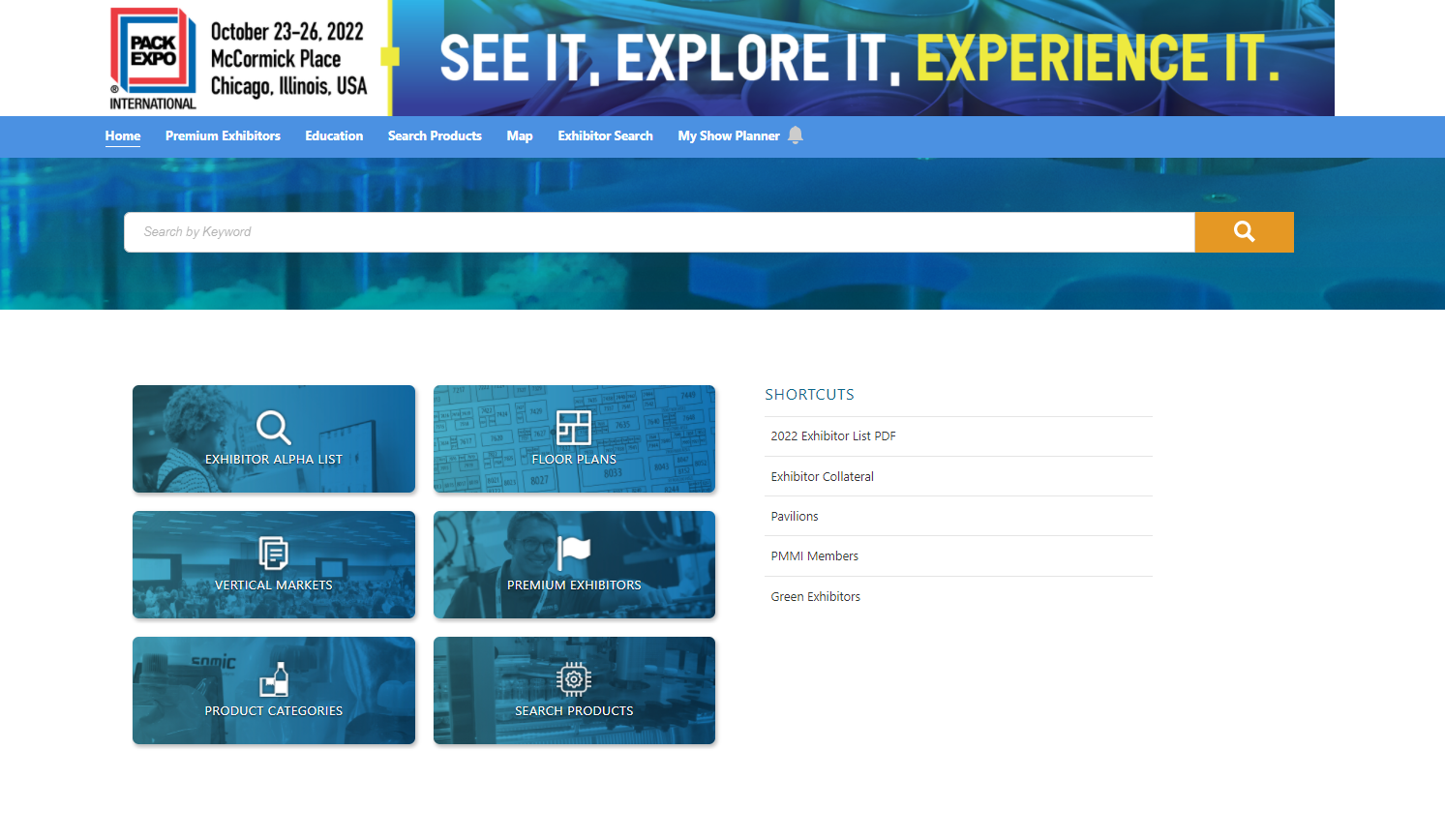Viewport: 1445px width, 840px height.
Task: Click the flag icon on Premium Exhibitors
Action: pos(574,553)
